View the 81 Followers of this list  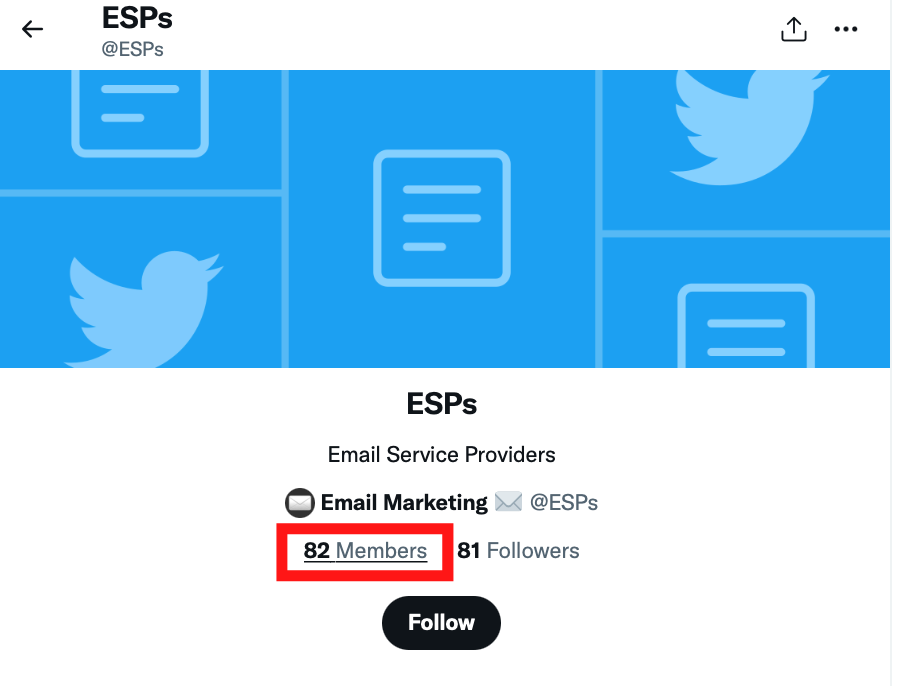[x=518, y=551]
